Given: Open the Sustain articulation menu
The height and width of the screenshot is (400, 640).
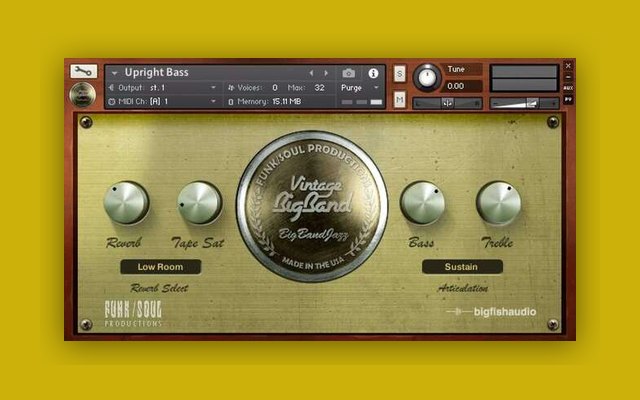Looking at the screenshot, I should [462, 267].
